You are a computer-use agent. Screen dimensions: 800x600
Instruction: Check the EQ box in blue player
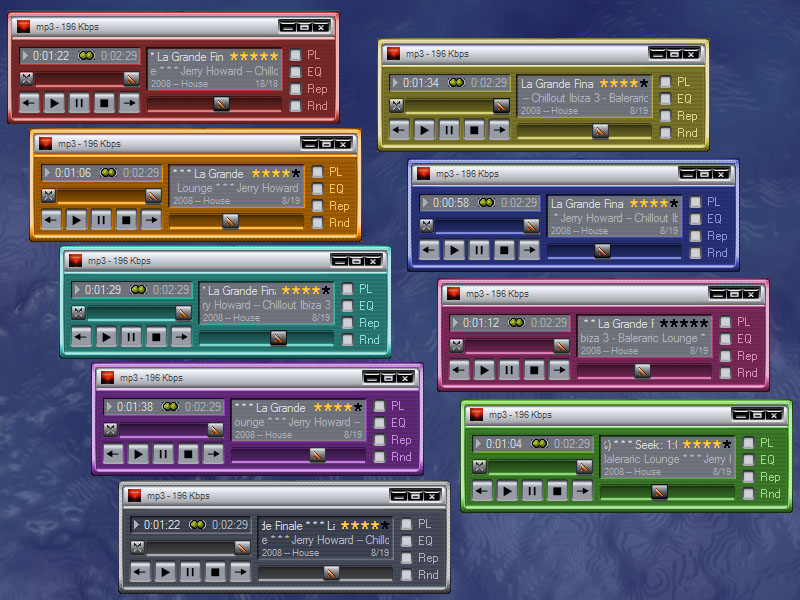click(x=695, y=219)
